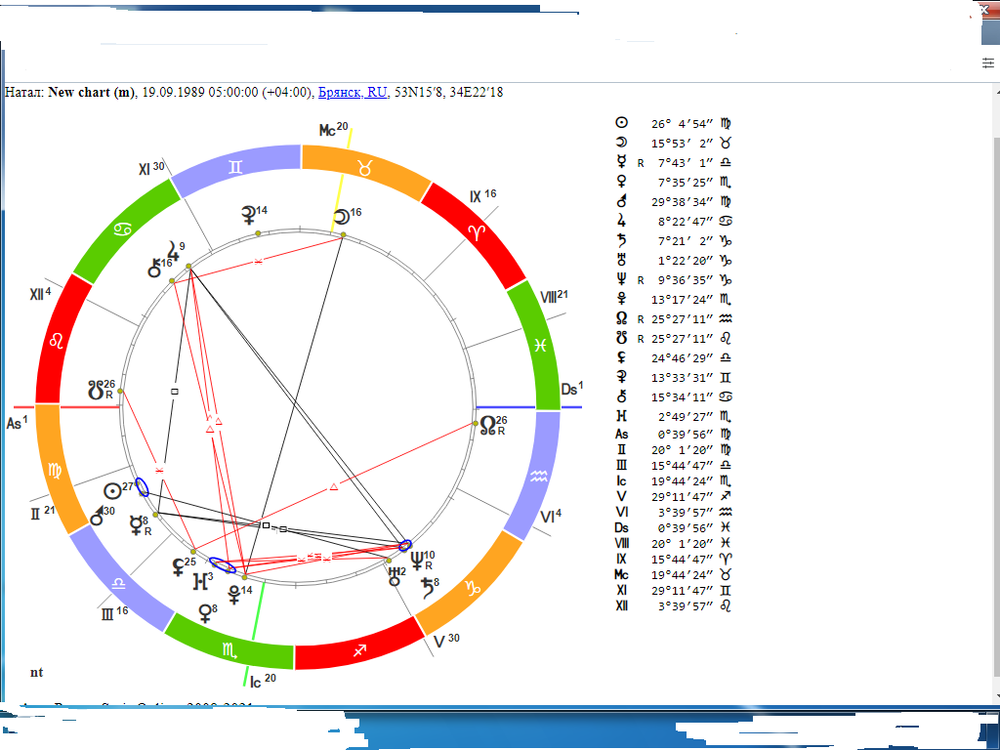The width and height of the screenshot is (1000, 750).
Task: Select the "V 30" house cusp label on the wheel
Action: click(x=446, y=640)
